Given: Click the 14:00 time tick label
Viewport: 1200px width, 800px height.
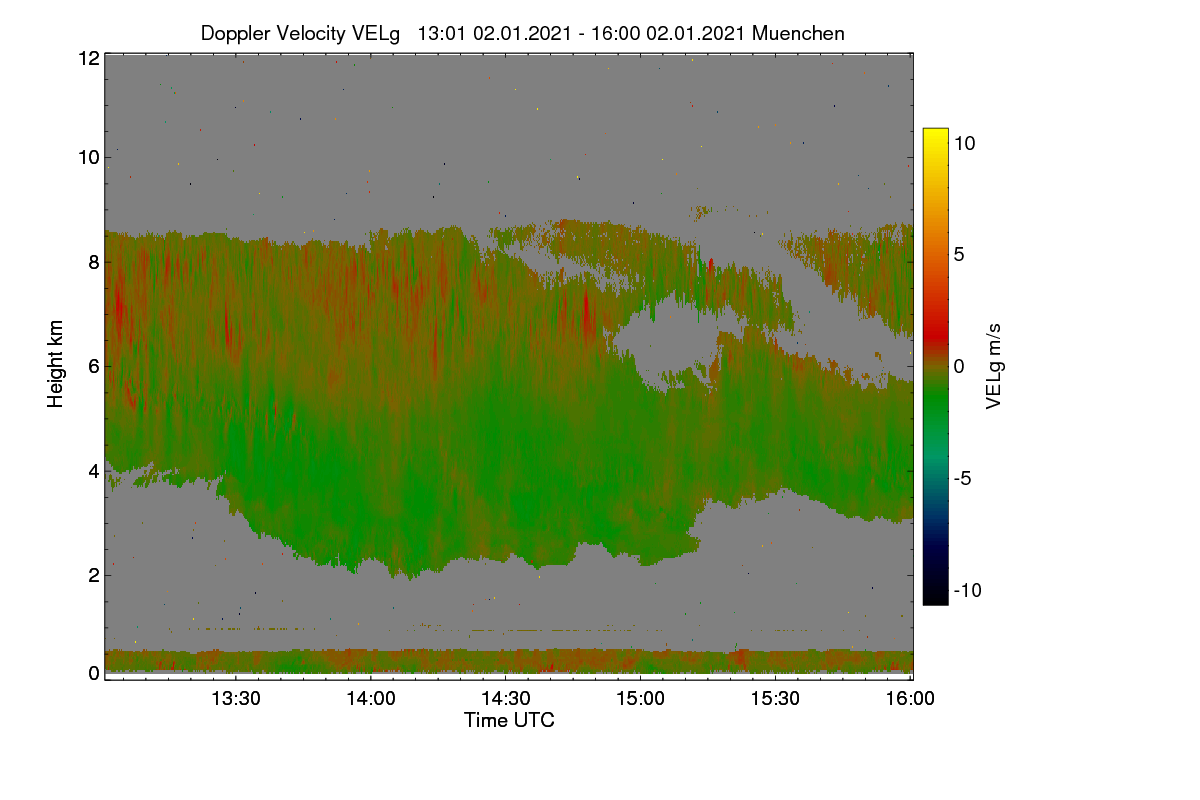Looking at the screenshot, I should click(x=371, y=699).
